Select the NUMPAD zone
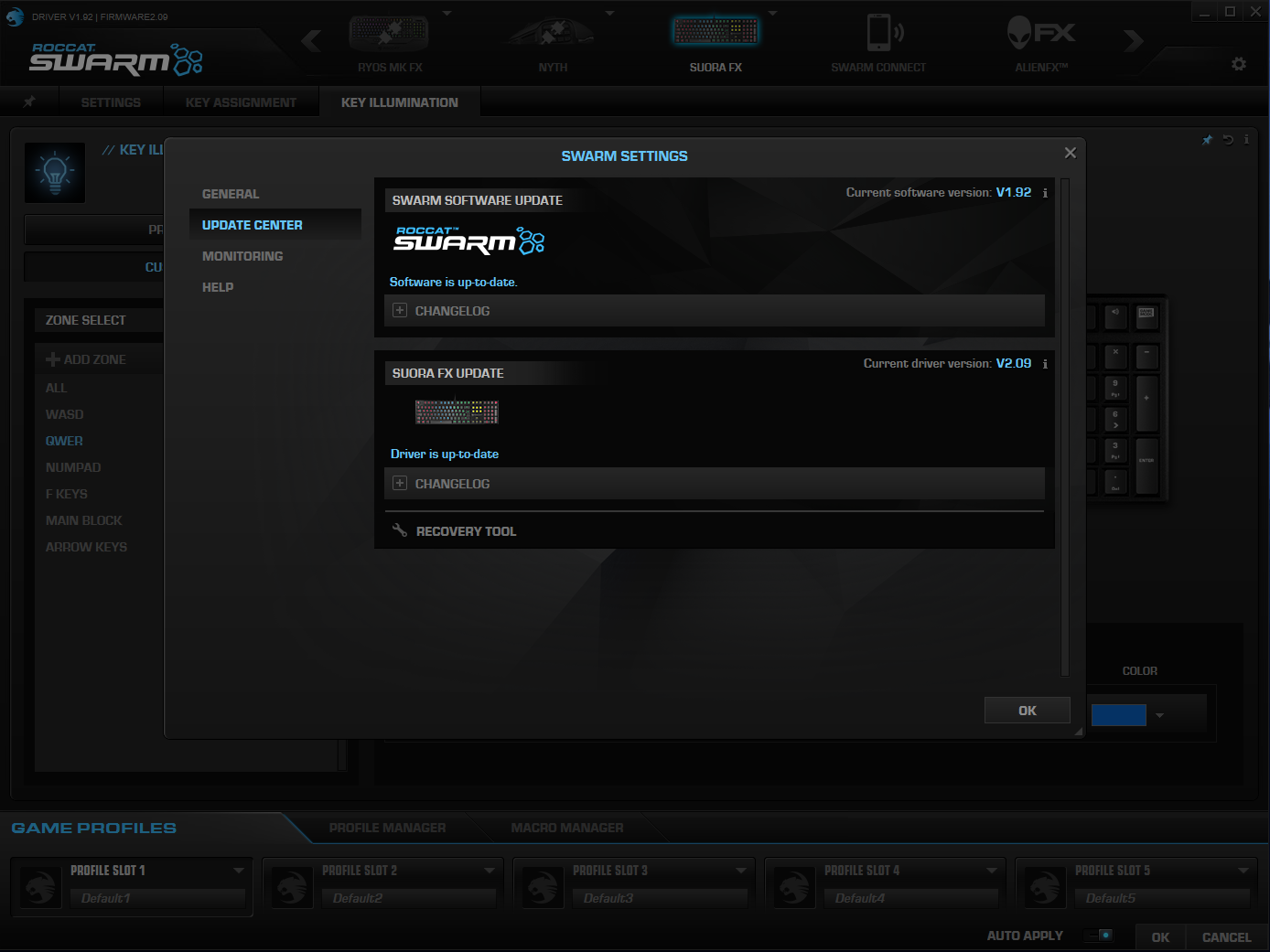 click(x=73, y=467)
